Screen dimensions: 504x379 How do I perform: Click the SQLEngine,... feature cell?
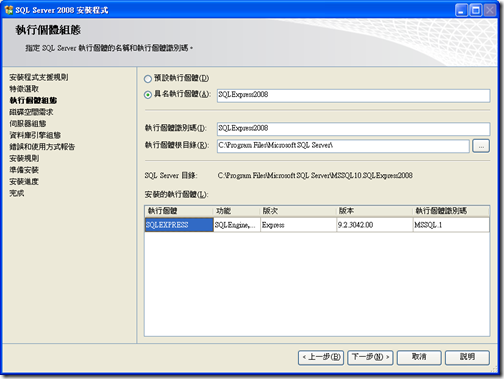237,225
